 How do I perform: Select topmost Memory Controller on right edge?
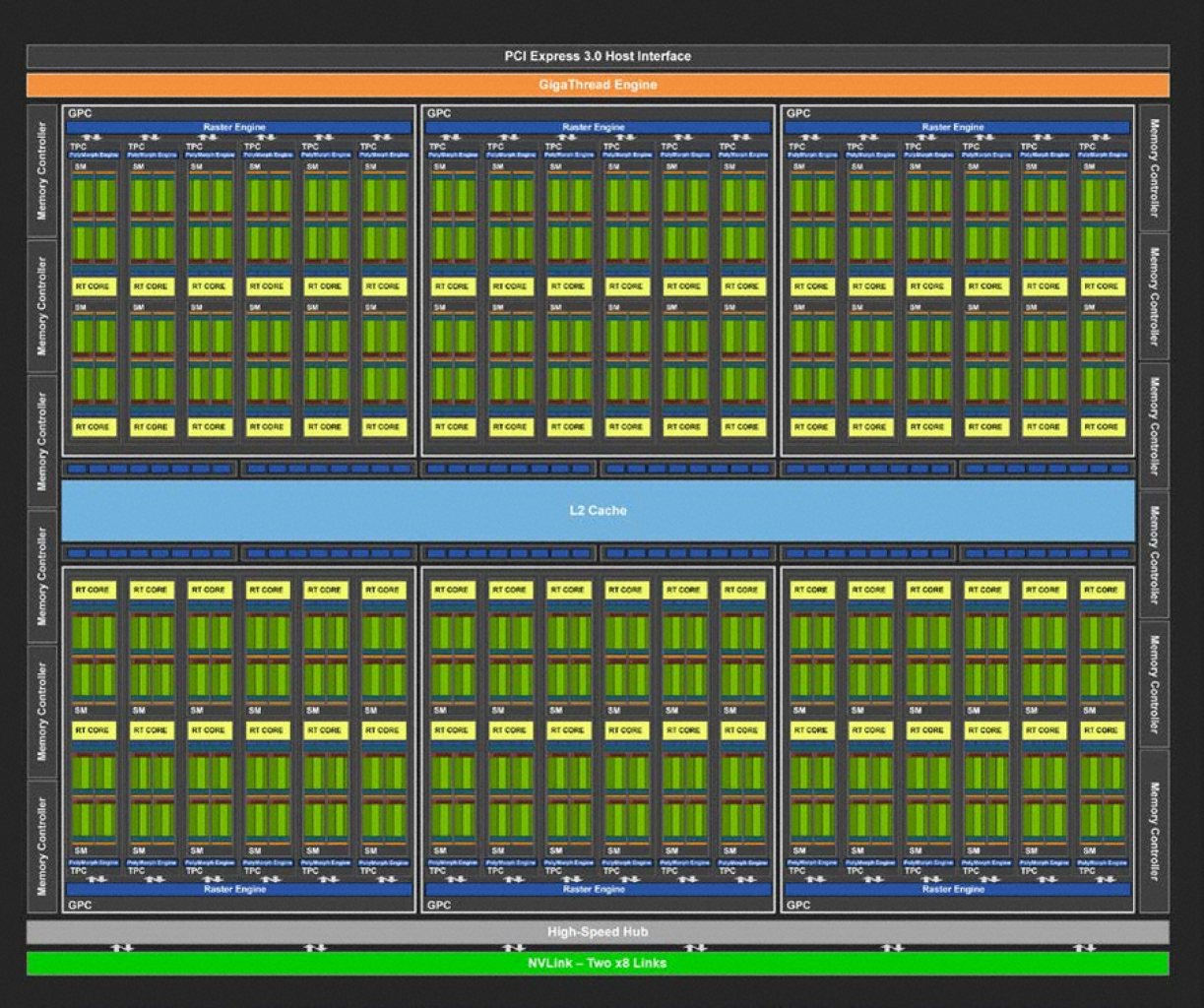click(1154, 168)
